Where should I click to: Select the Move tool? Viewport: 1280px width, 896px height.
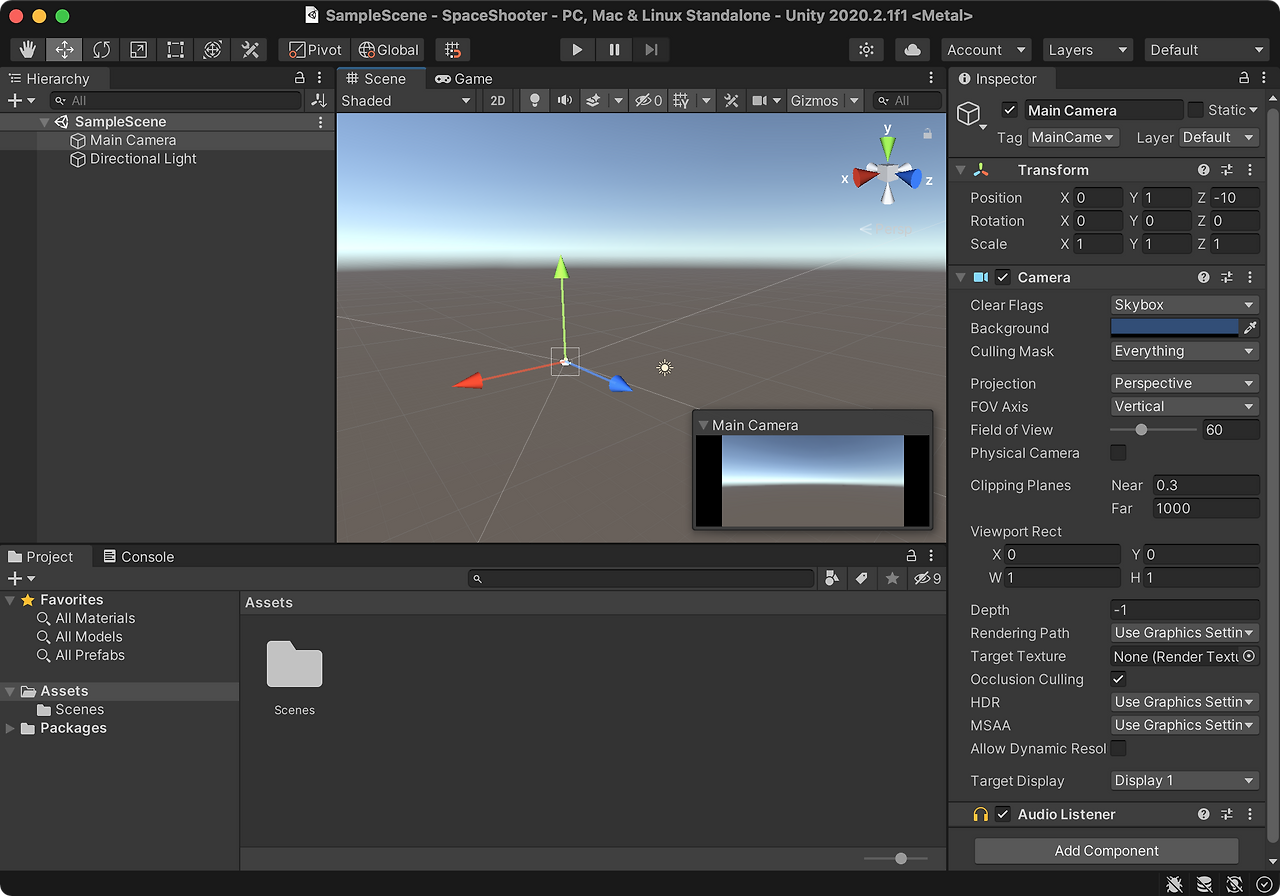tap(65, 50)
